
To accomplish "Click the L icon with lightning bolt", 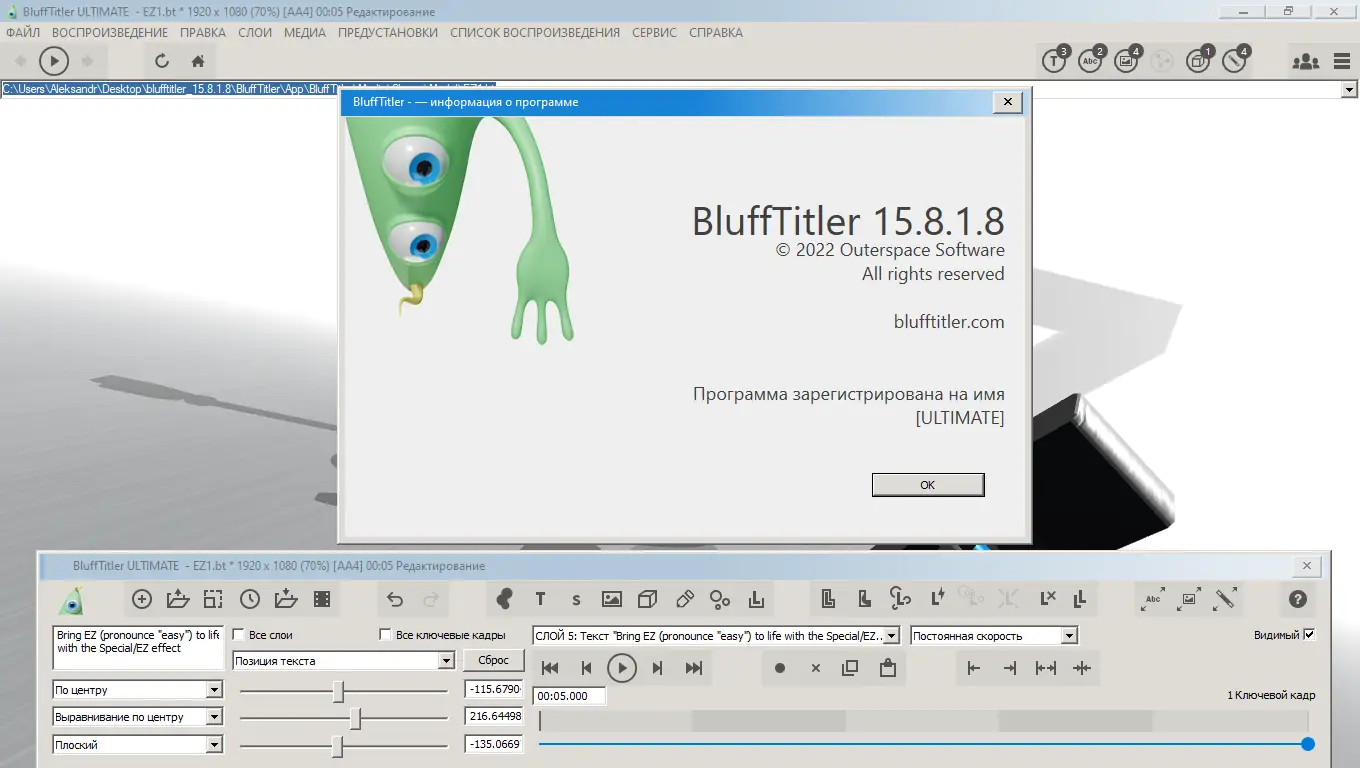I will (x=937, y=598).
